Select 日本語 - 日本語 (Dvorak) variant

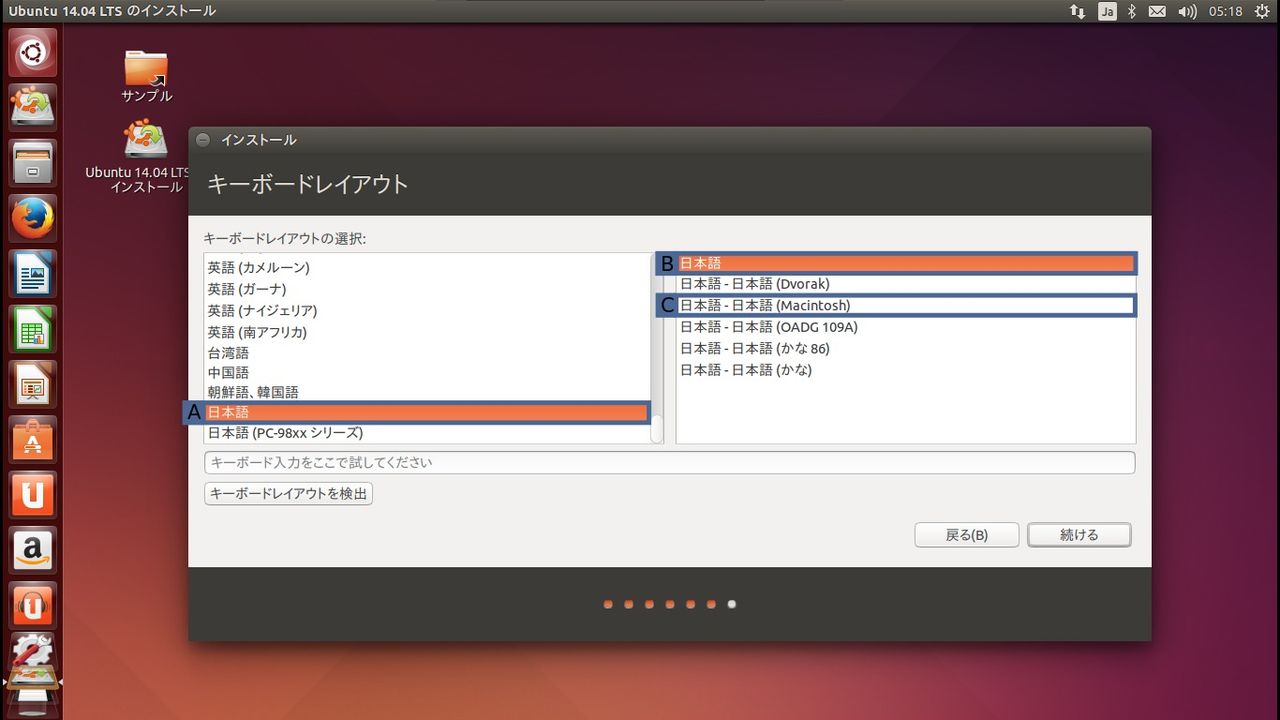tap(906, 284)
